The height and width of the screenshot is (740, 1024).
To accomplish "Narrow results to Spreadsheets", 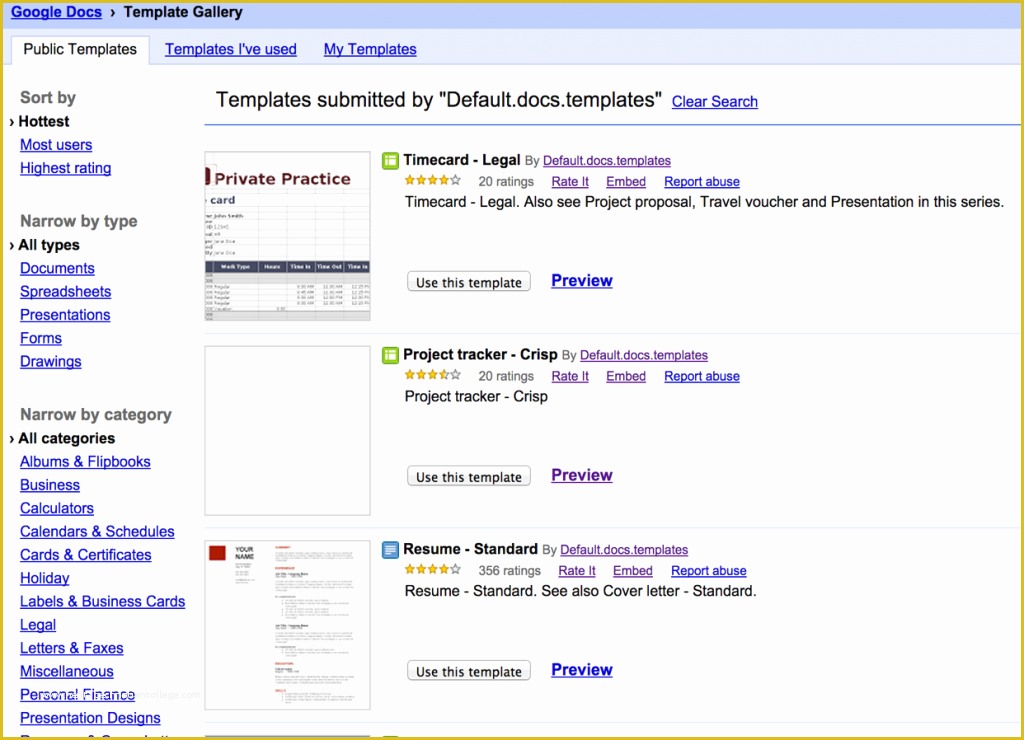I will click(65, 292).
